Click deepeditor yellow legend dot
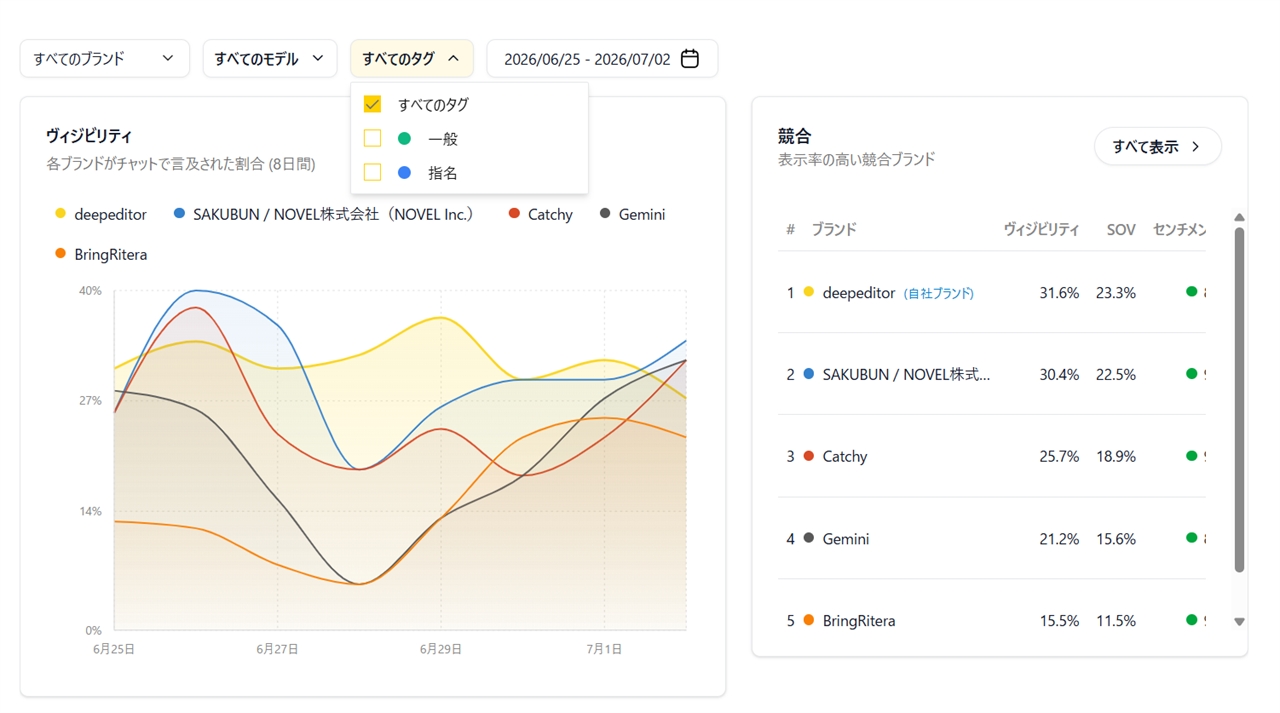The width and height of the screenshot is (1280, 713). click(60, 214)
